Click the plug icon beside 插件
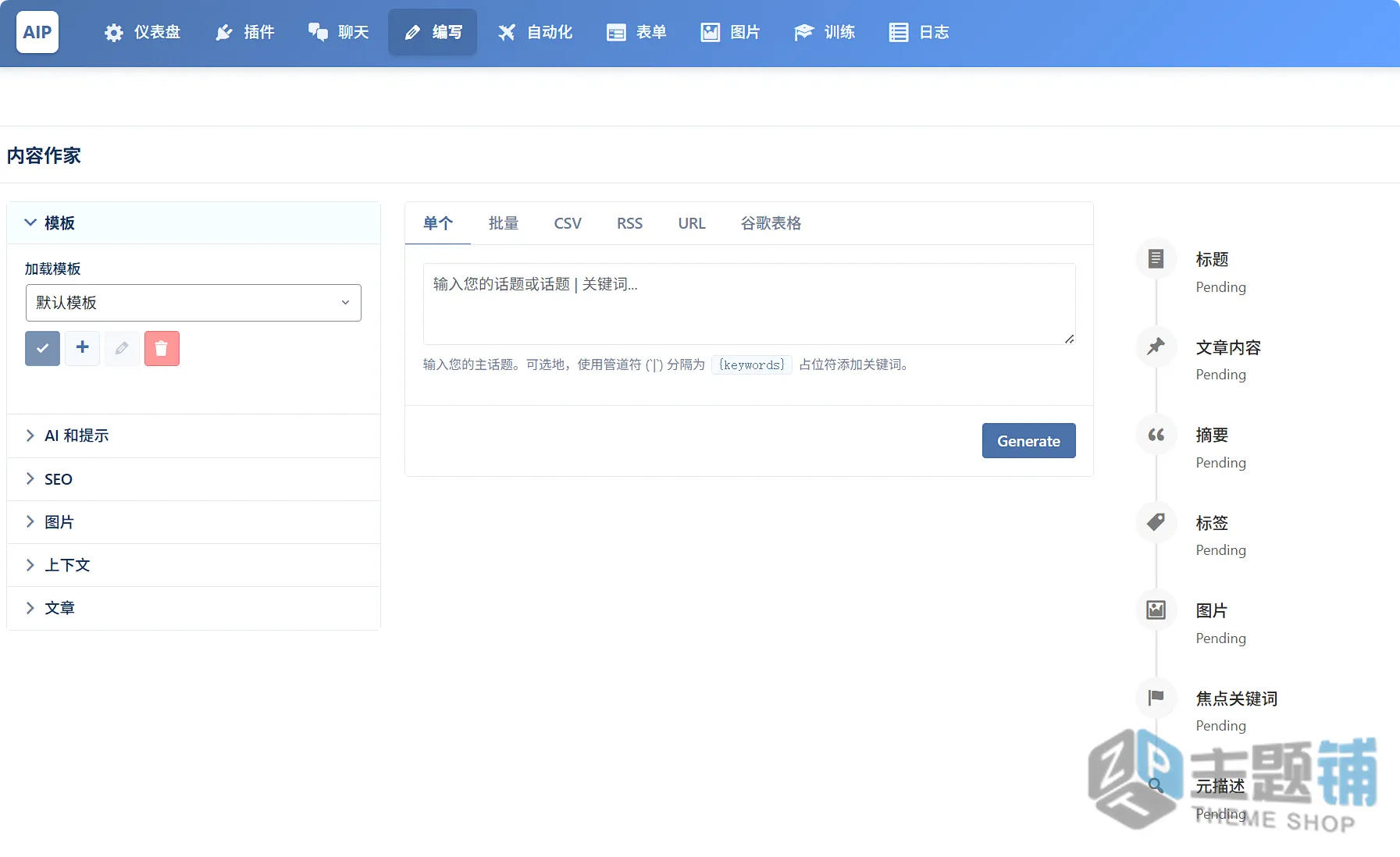Screen dimensions: 1400x857 click(x=224, y=33)
